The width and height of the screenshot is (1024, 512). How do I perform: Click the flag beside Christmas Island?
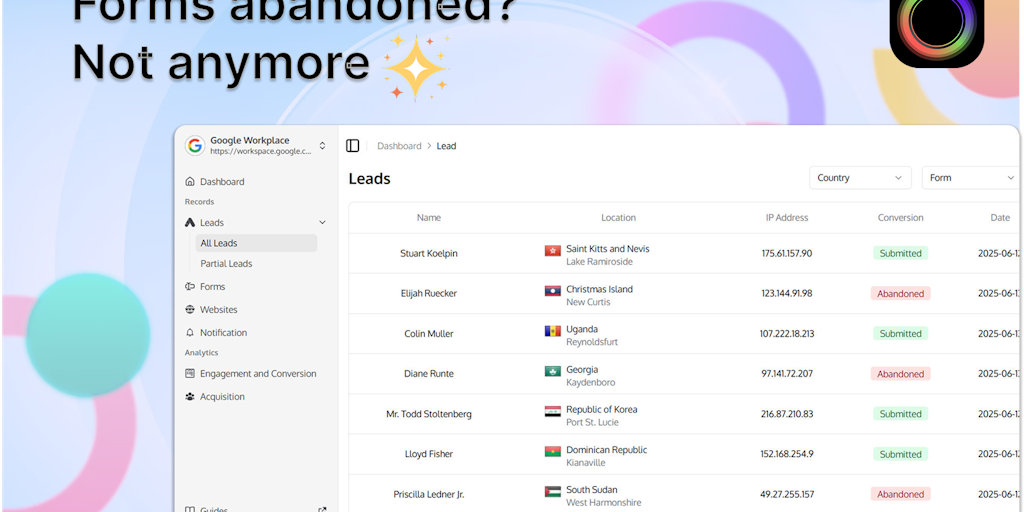click(x=553, y=291)
